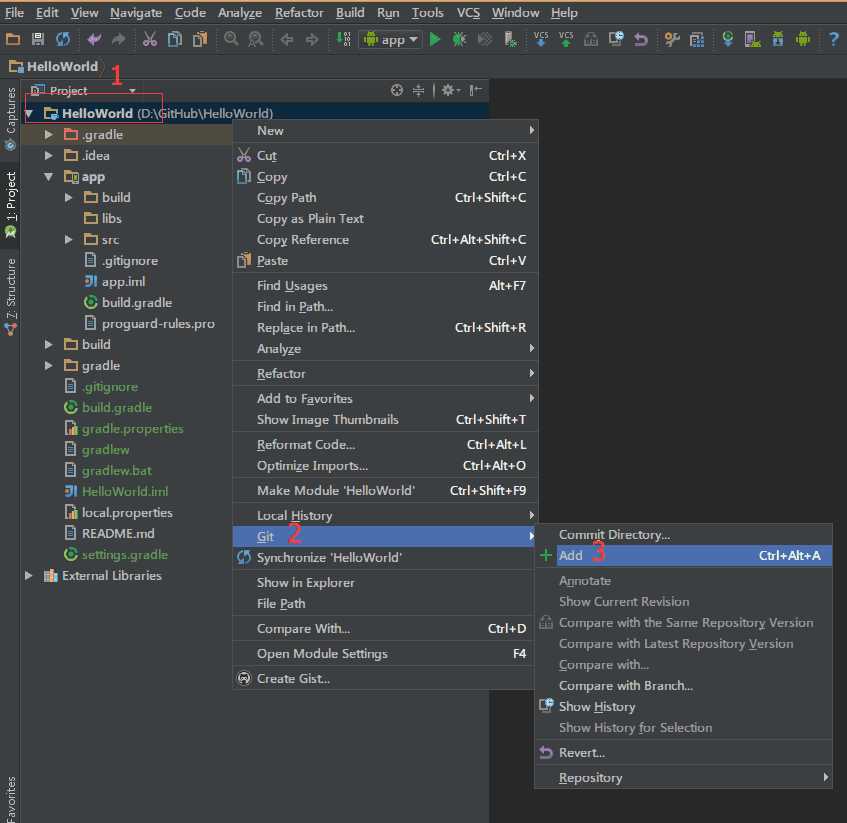Choose Create Gist... menu entry

[x=385, y=678]
